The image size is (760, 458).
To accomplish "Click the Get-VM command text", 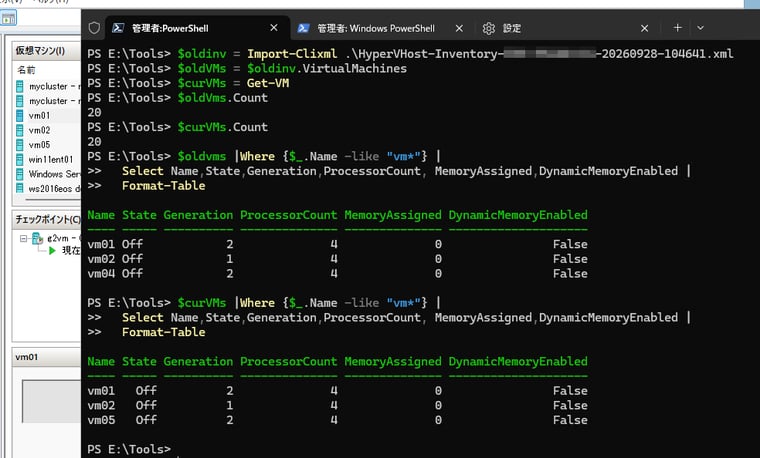I will [268, 83].
